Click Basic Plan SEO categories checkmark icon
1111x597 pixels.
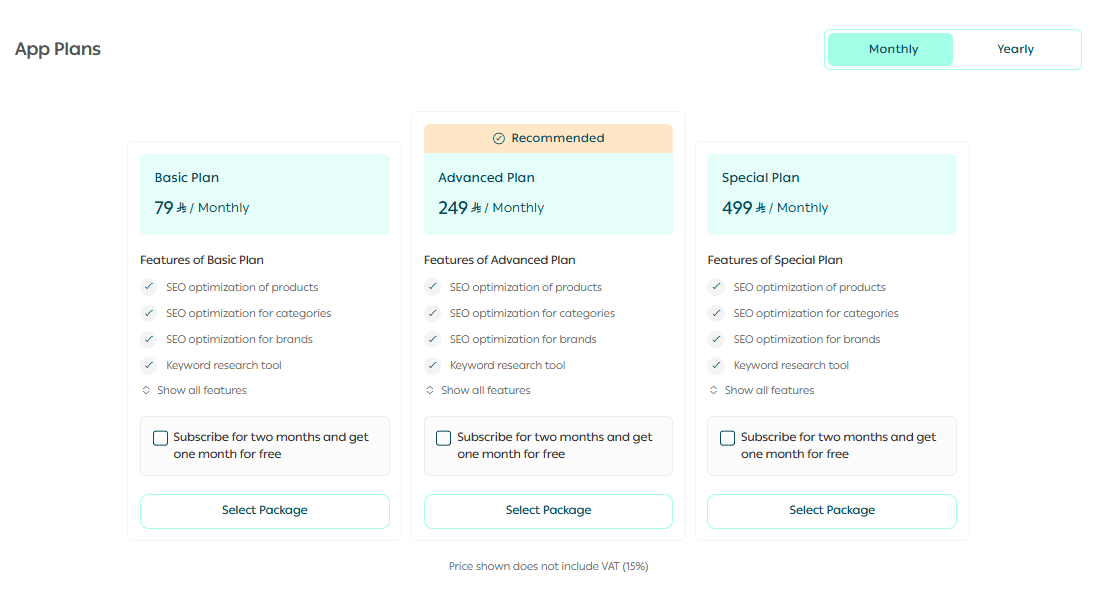pos(149,313)
